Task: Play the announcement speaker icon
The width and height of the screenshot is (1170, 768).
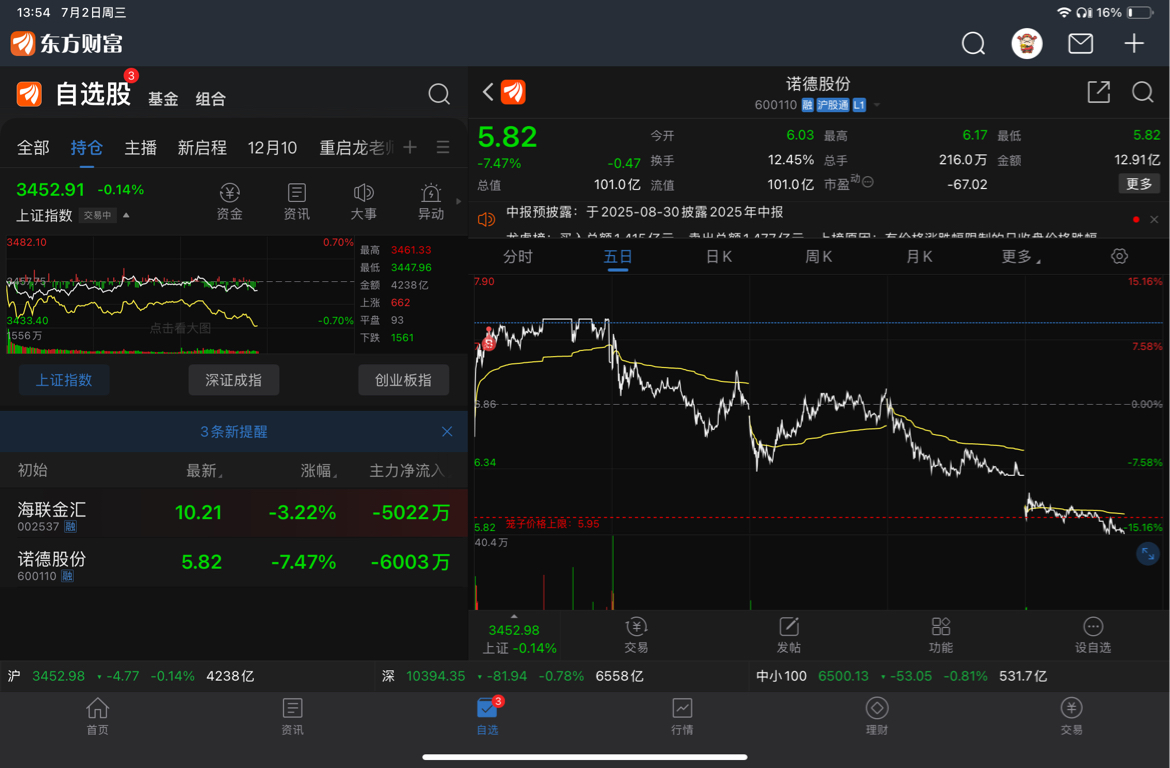Action: click(x=487, y=219)
